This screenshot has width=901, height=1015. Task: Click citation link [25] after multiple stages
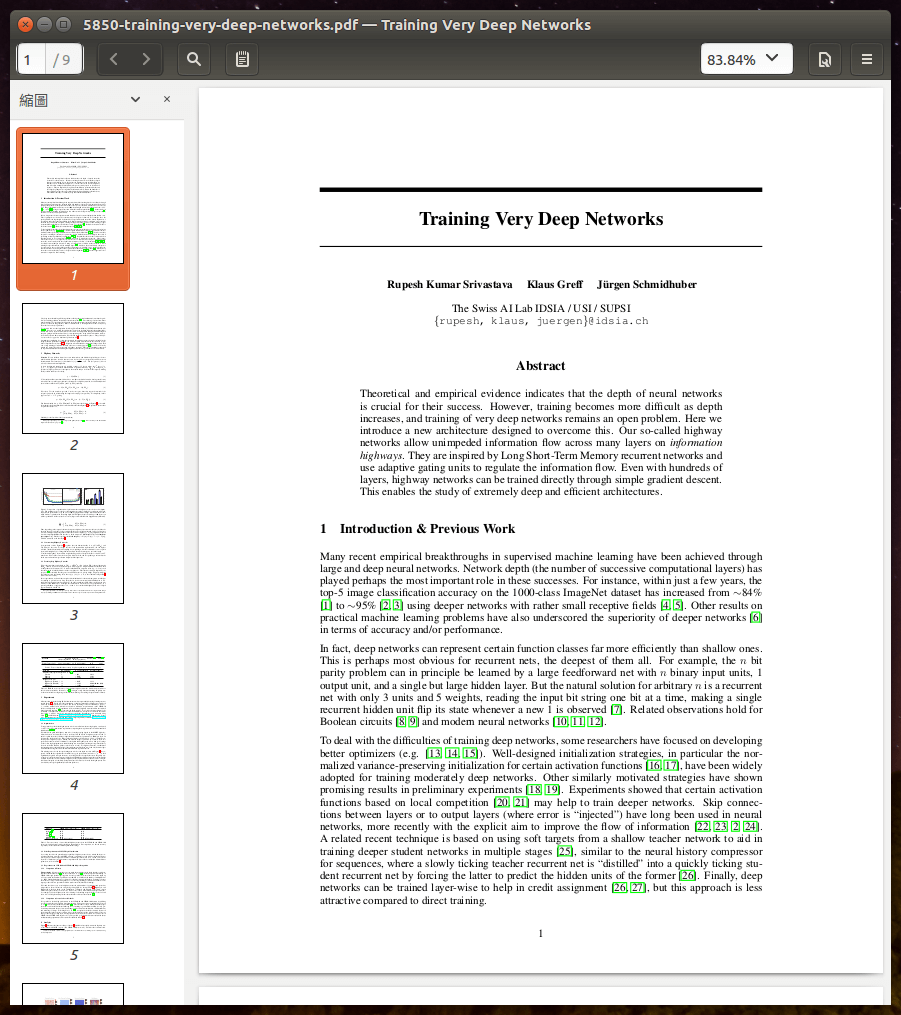(x=565, y=852)
